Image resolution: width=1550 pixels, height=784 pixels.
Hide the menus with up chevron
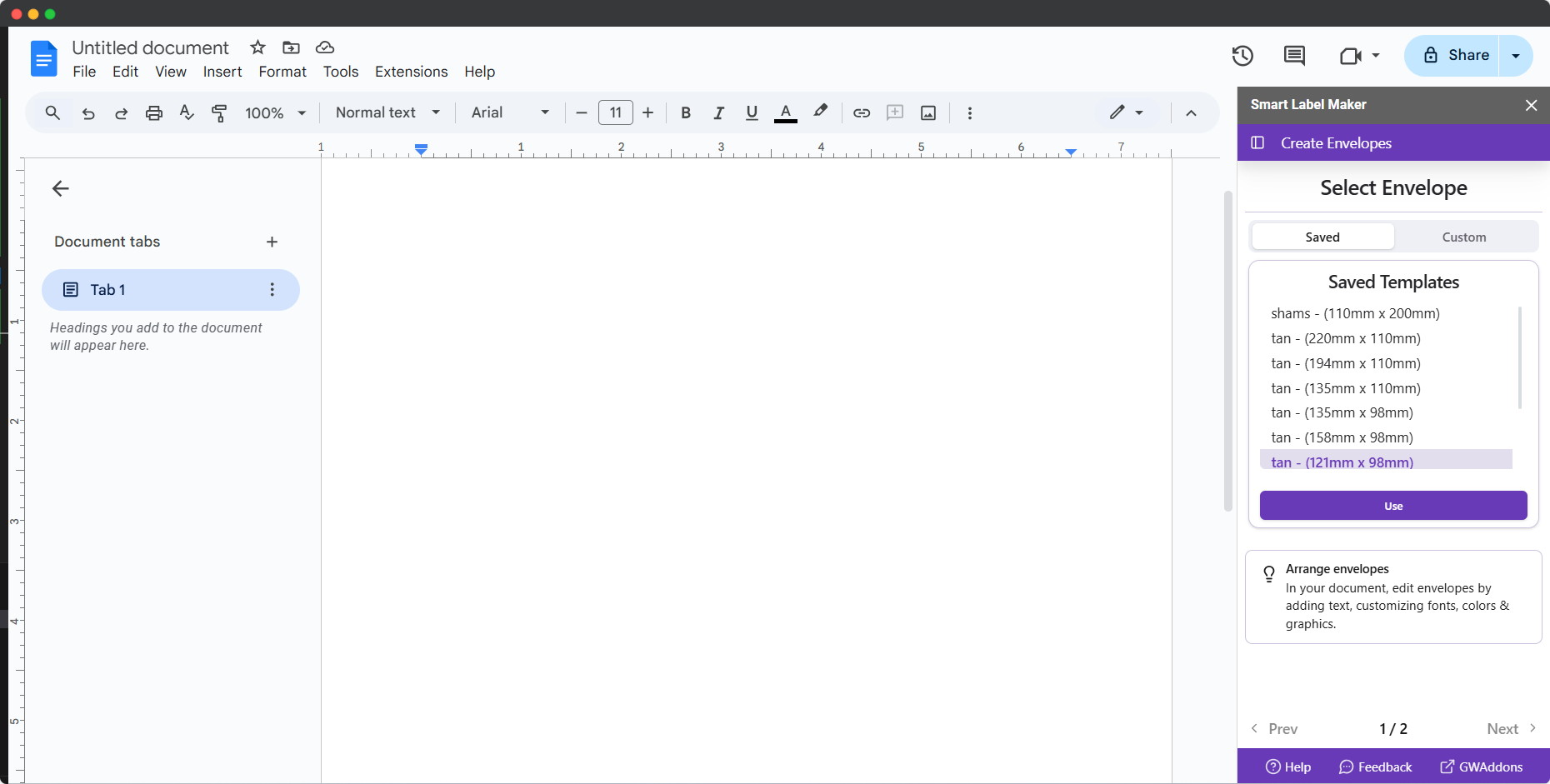pyautogui.click(x=1191, y=113)
